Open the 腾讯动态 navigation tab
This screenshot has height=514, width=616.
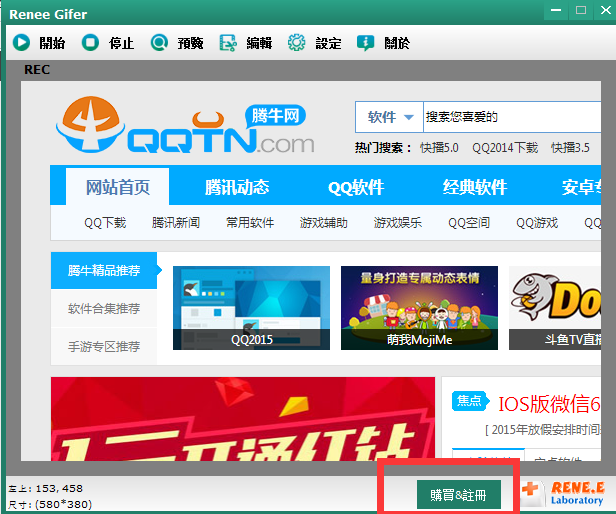coord(237,187)
